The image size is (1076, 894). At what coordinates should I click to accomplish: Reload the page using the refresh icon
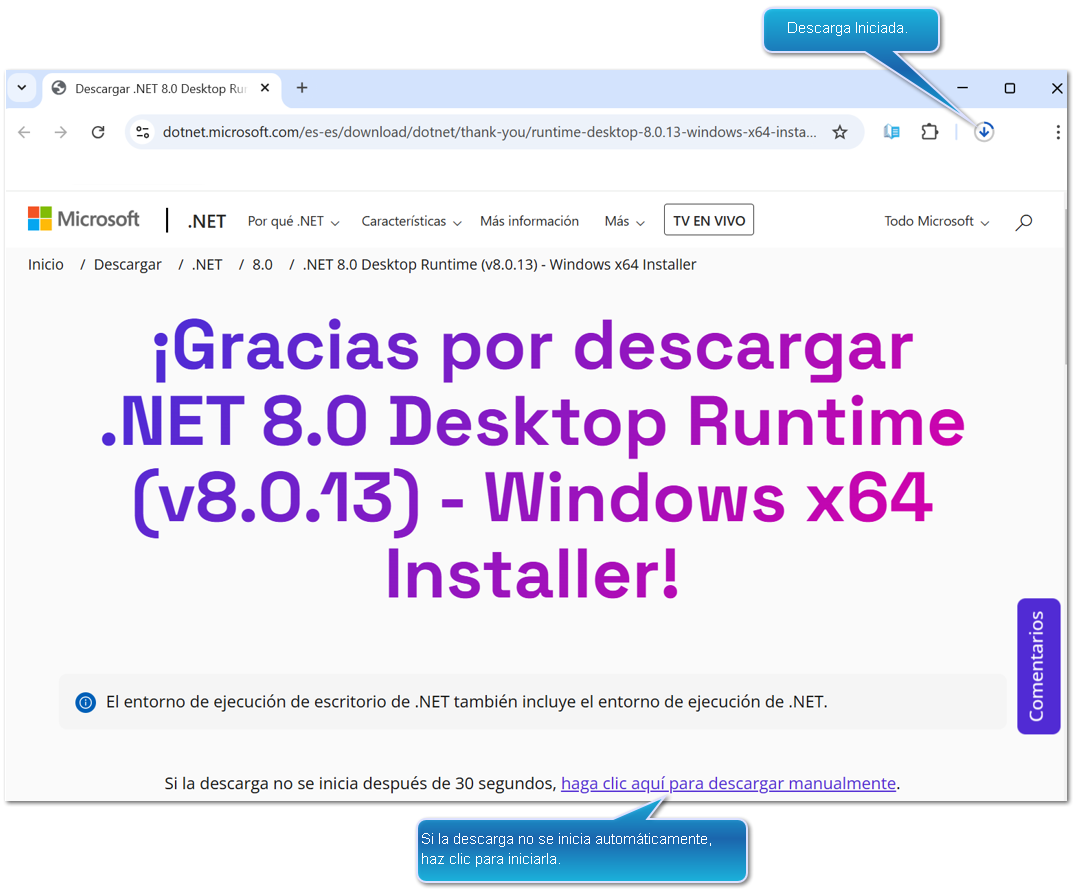pyautogui.click(x=97, y=131)
